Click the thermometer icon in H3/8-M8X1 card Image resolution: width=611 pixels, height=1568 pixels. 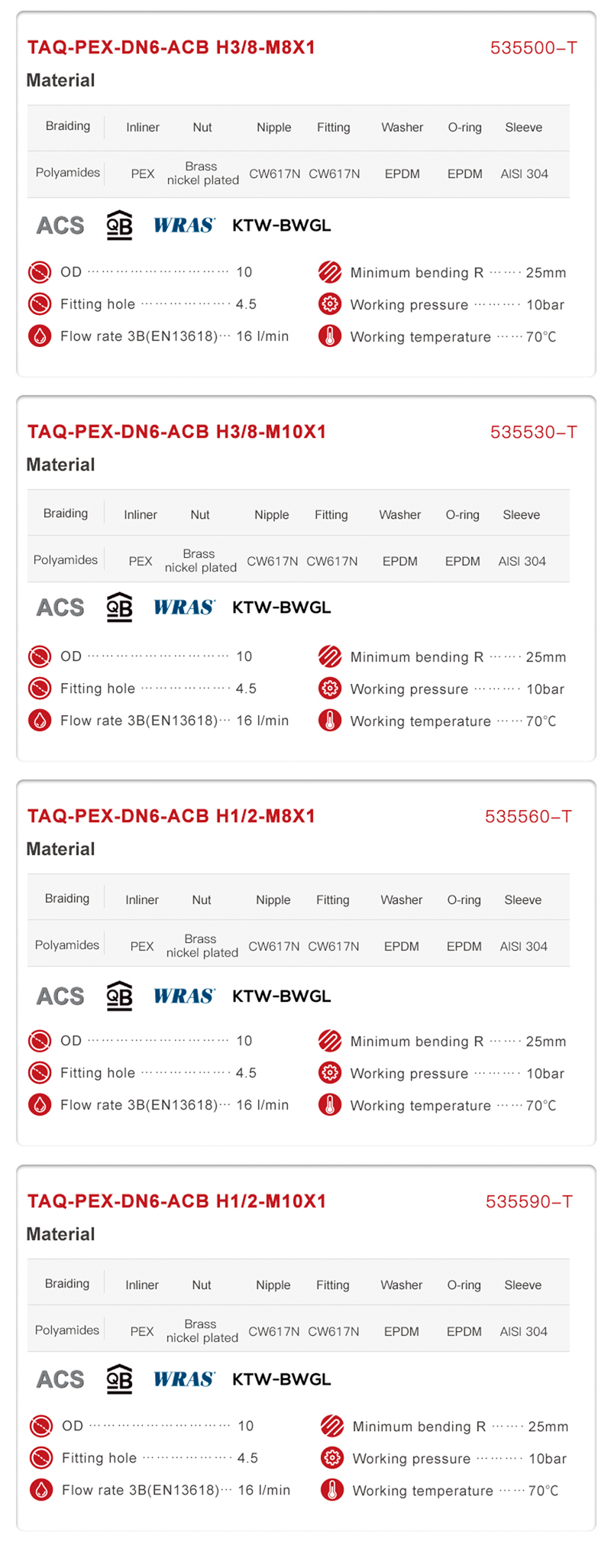click(x=330, y=336)
